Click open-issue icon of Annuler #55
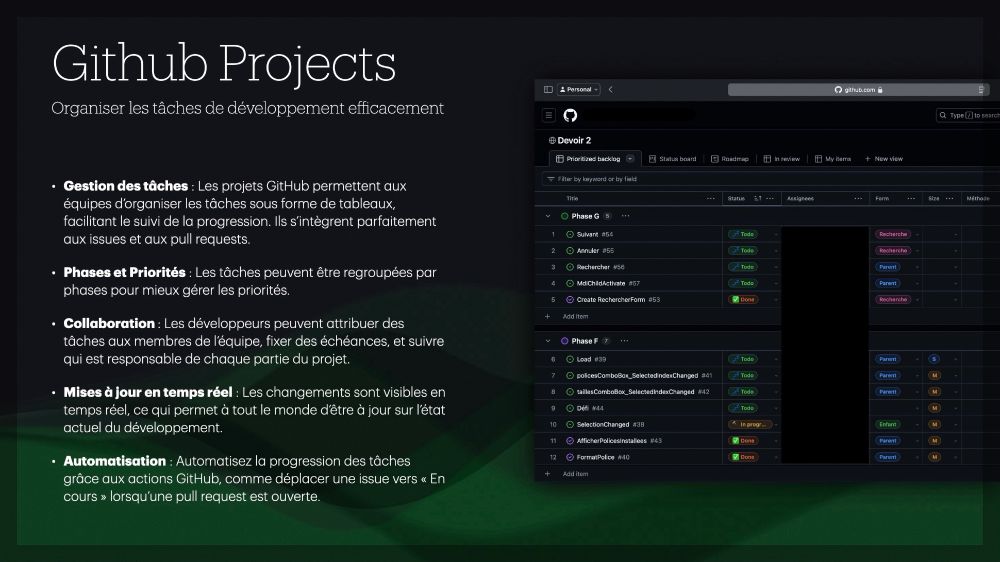 [570, 251]
